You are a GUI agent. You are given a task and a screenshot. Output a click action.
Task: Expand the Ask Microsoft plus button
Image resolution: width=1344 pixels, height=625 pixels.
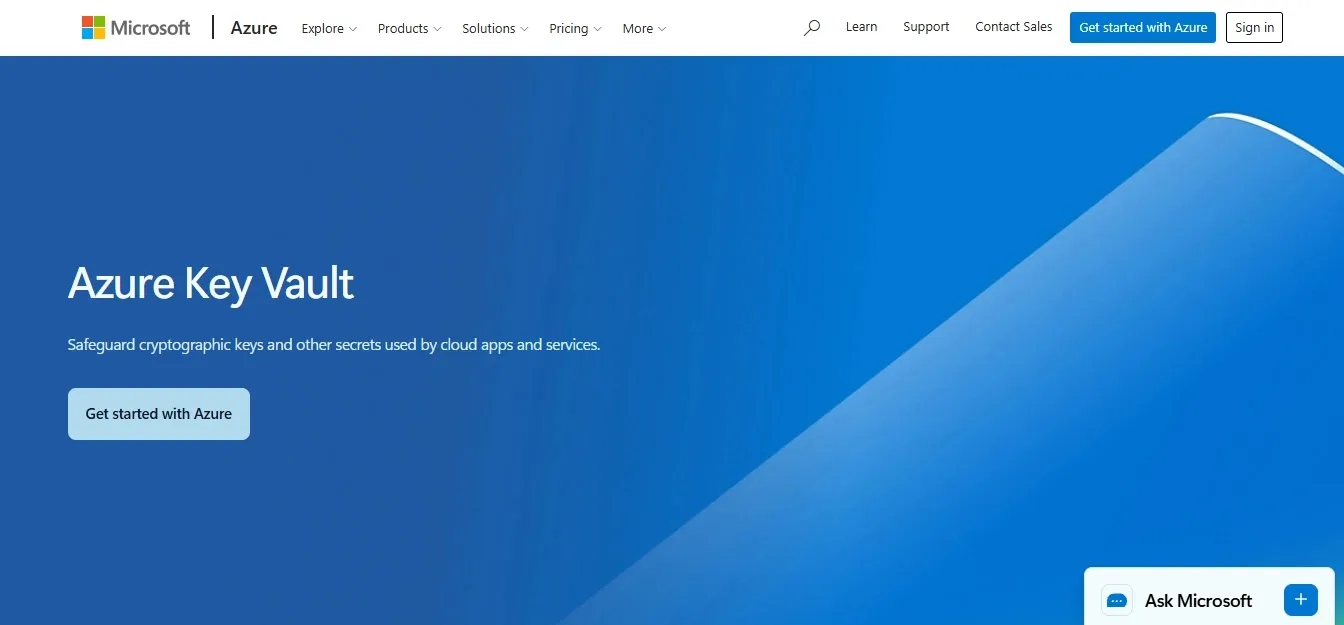1300,600
